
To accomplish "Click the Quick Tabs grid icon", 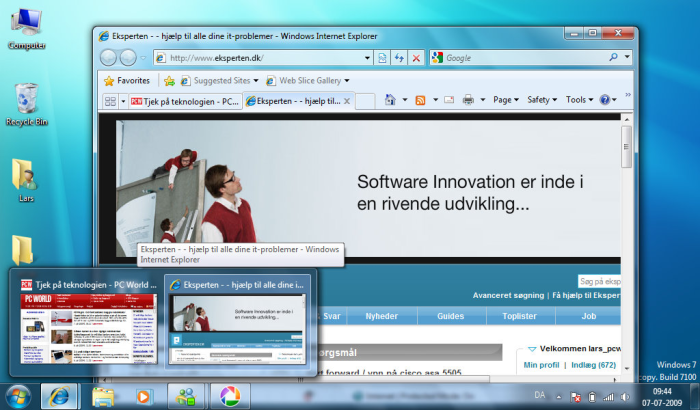I will coord(110,101).
